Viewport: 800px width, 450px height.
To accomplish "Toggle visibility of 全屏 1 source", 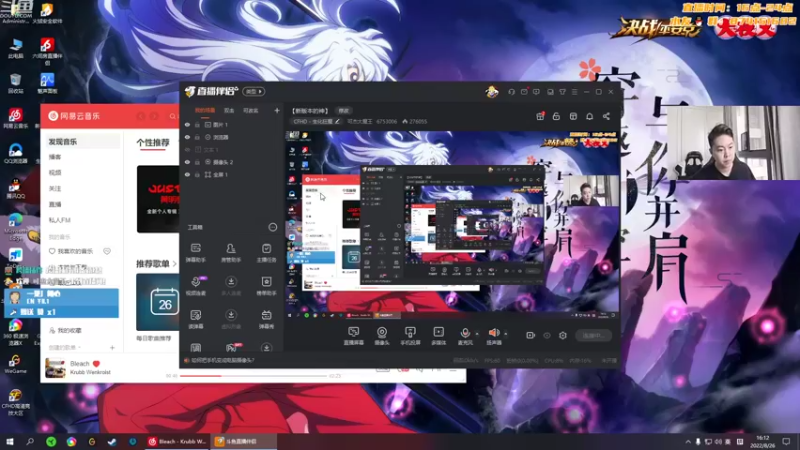I will pyautogui.click(x=187, y=174).
